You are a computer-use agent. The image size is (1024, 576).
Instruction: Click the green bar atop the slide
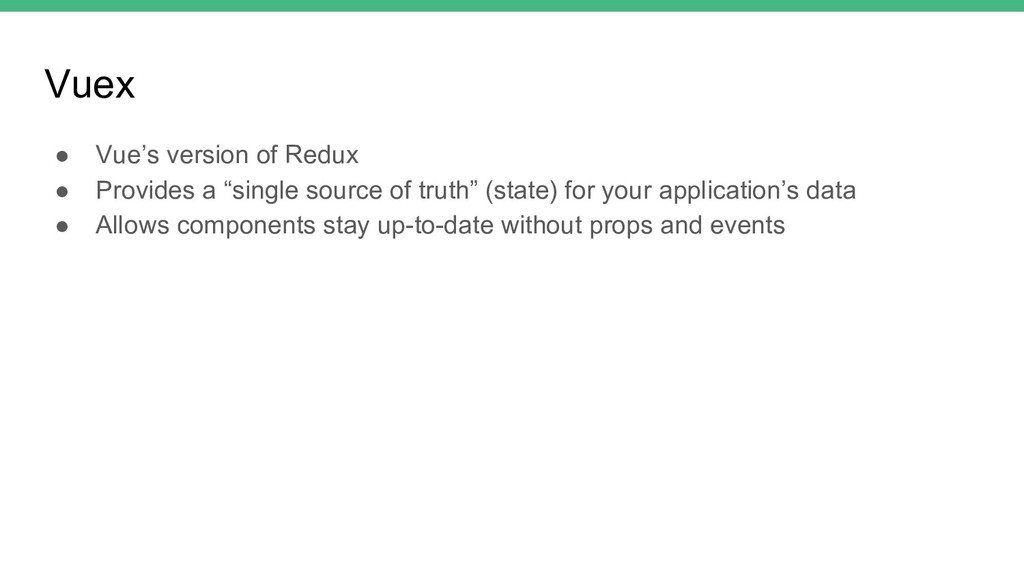[x=512, y=5]
